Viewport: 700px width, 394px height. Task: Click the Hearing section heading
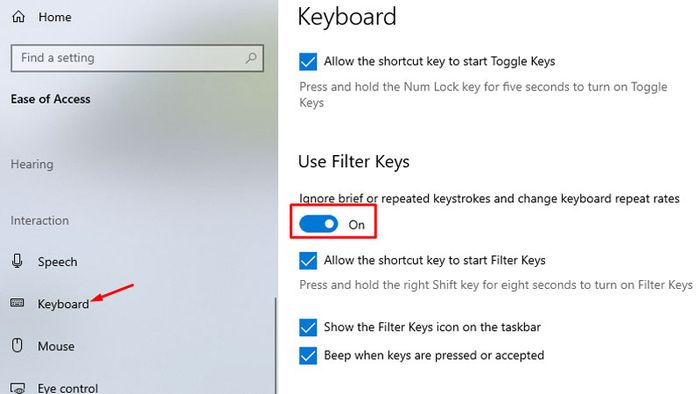[x=32, y=164]
